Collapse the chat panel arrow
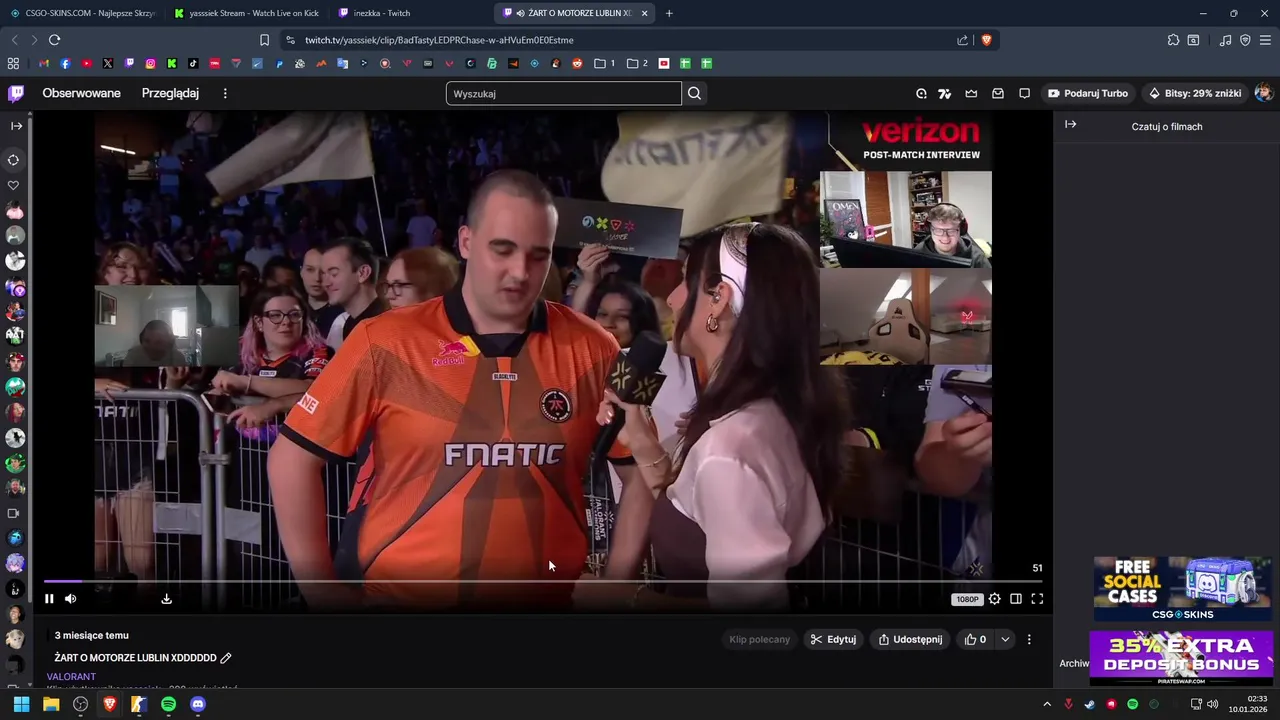 point(1070,125)
